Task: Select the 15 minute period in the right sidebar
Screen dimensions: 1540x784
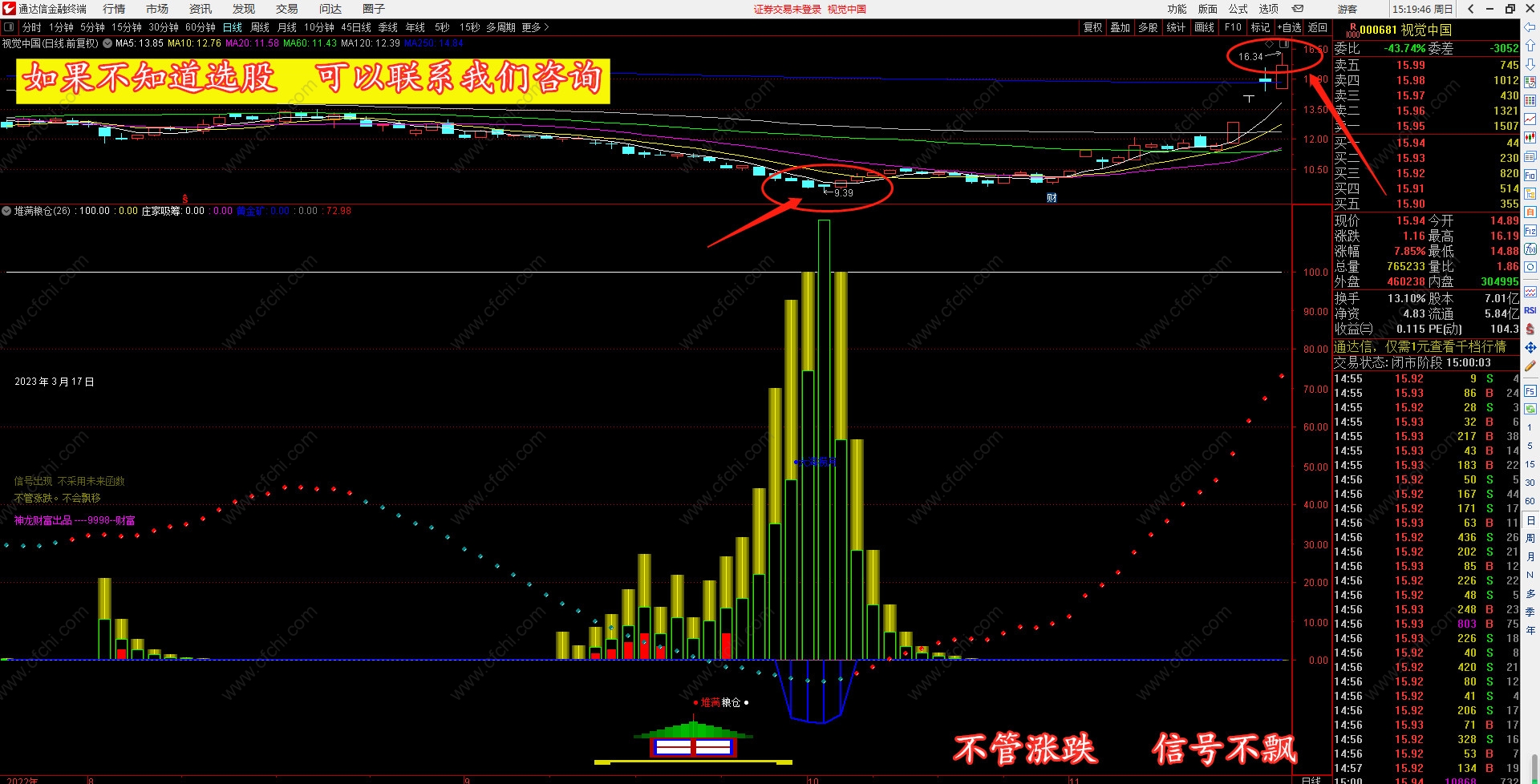Action: (1530, 464)
